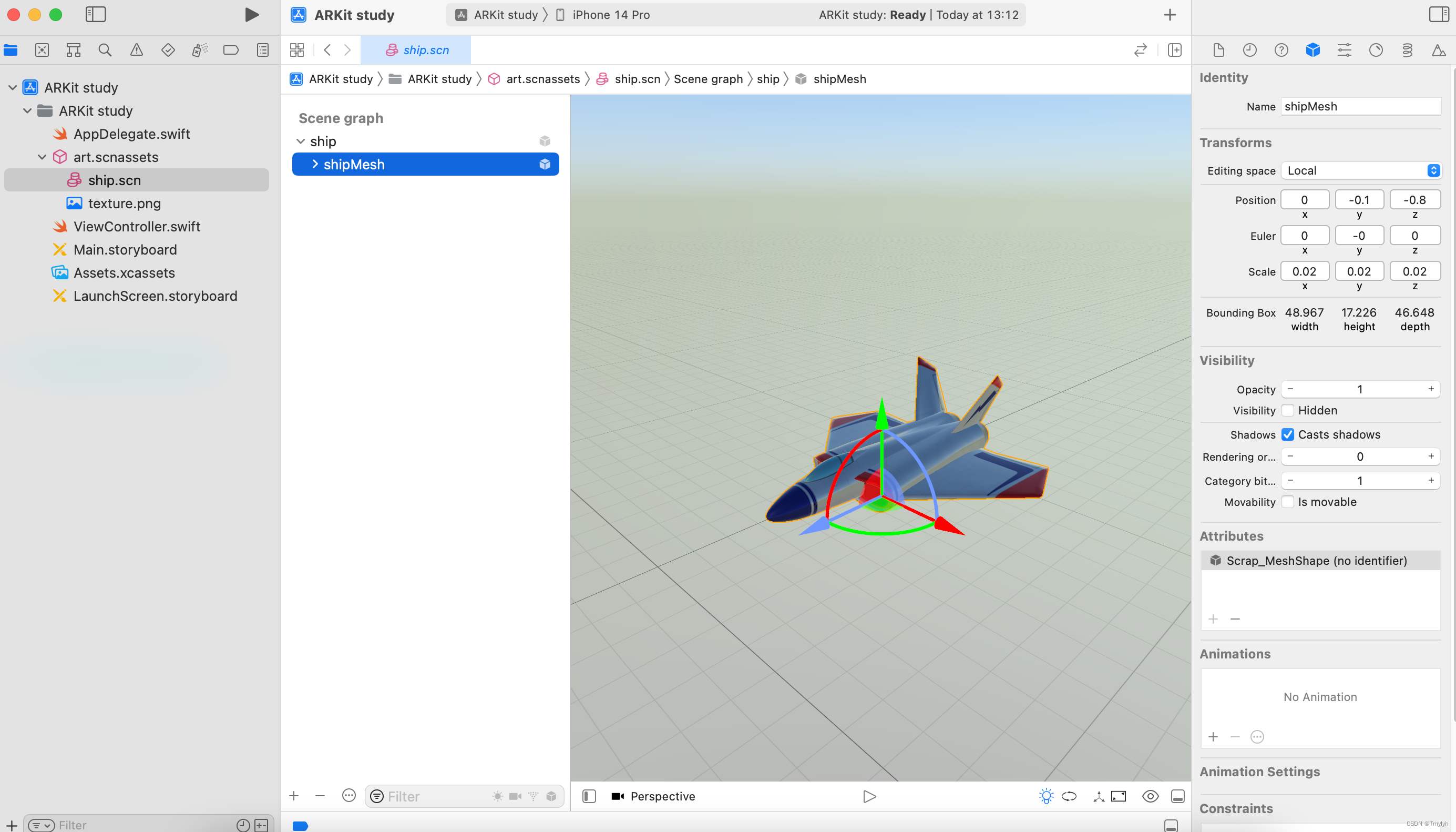Open the Editing space Local dropdown
The width and height of the screenshot is (1456, 832).
pos(1361,170)
